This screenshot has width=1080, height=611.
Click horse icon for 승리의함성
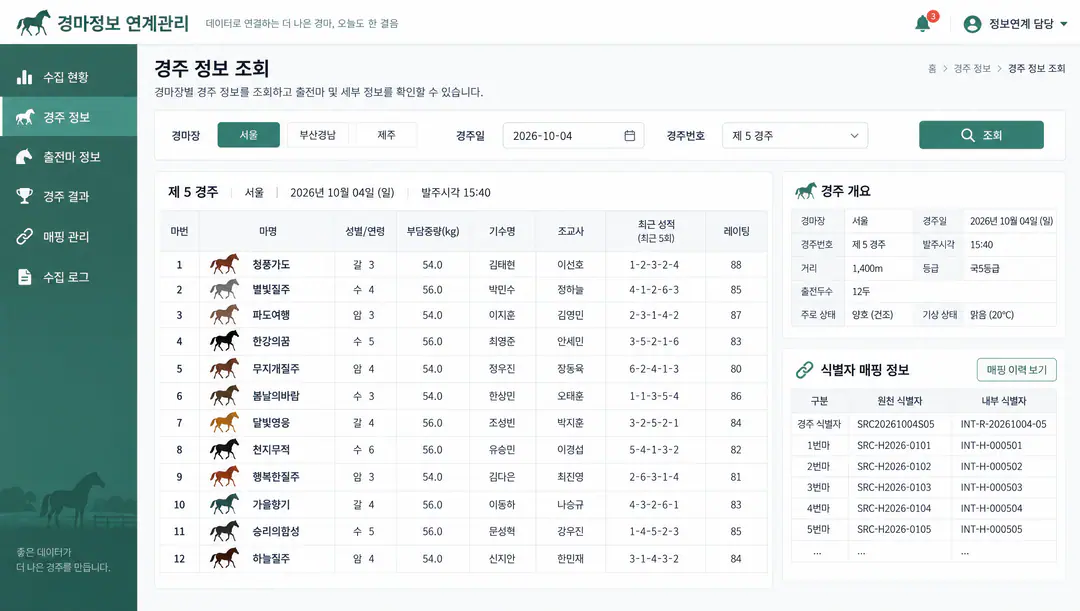coord(225,531)
